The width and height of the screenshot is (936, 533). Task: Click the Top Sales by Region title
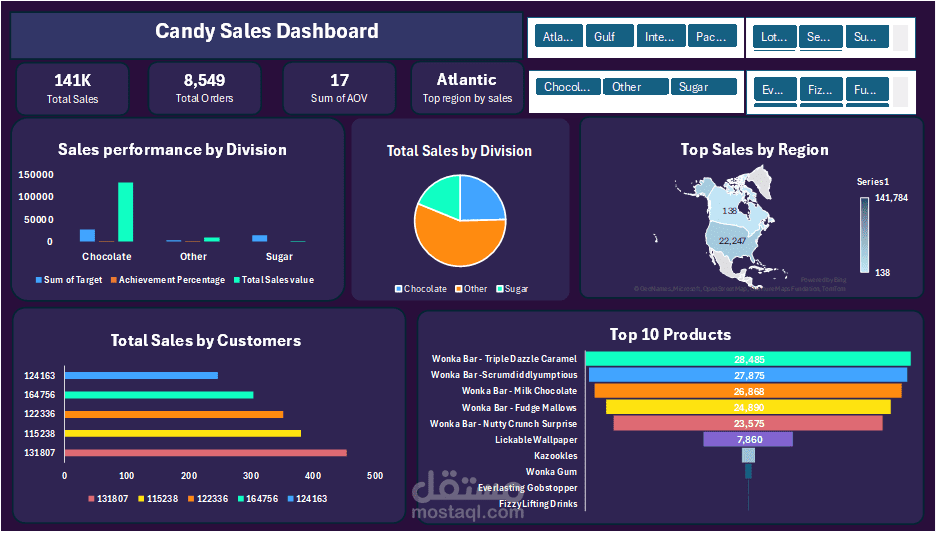[755, 149]
